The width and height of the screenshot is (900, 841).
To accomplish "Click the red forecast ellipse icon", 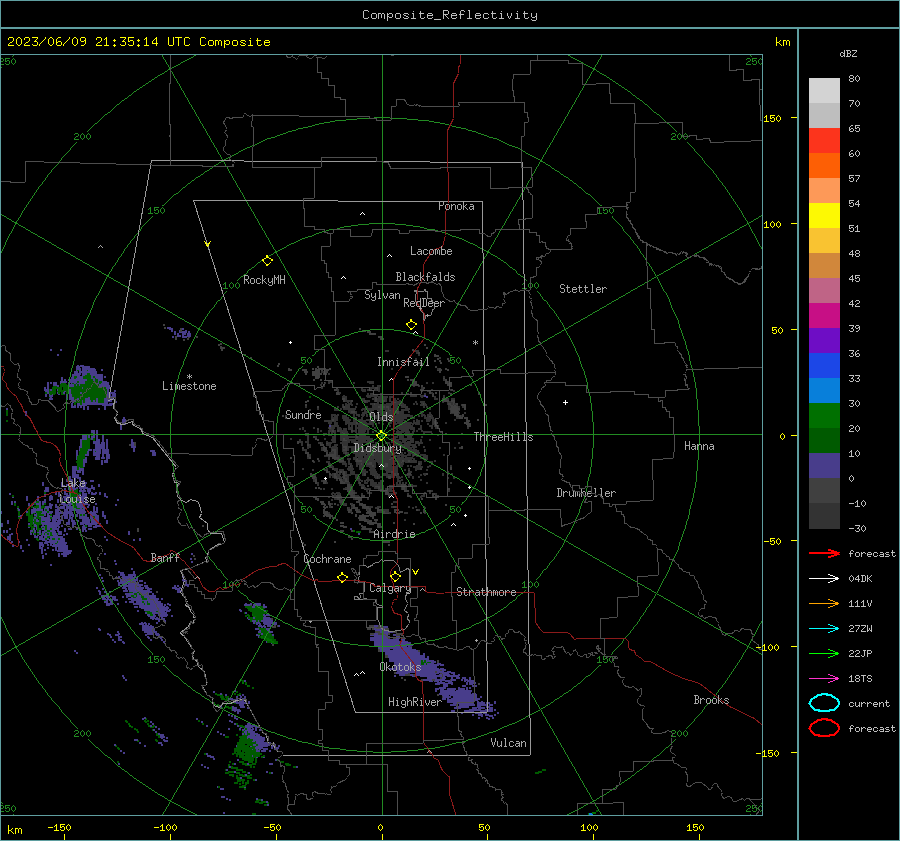I will click(x=824, y=728).
